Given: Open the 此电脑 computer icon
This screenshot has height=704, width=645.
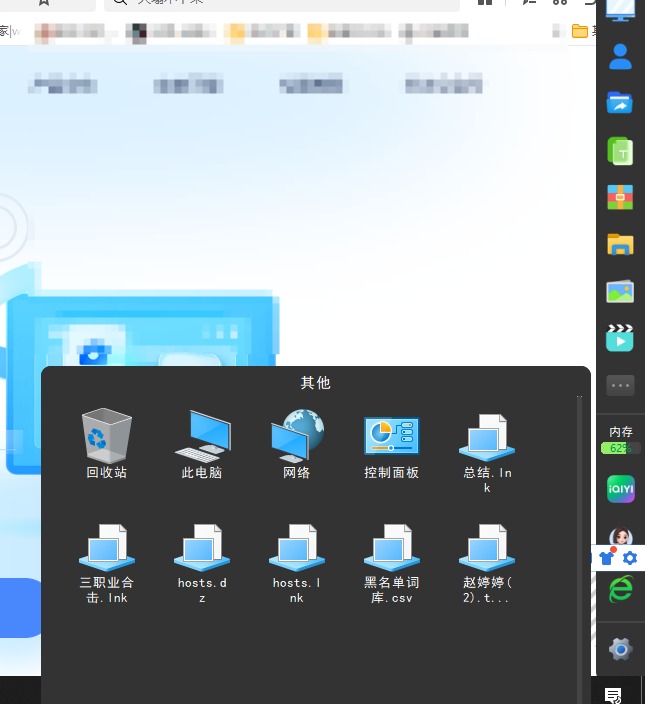Looking at the screenshot, I should (202, 436).
